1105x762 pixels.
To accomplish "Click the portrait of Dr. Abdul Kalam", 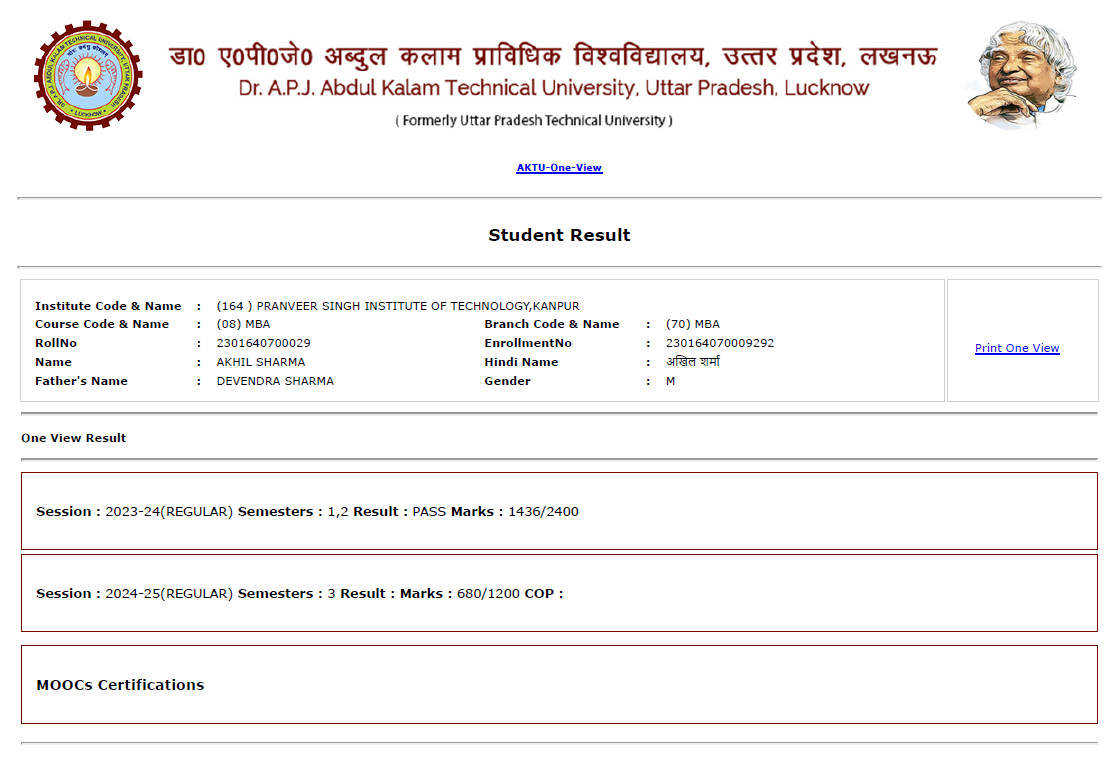I will point(1021,75).
